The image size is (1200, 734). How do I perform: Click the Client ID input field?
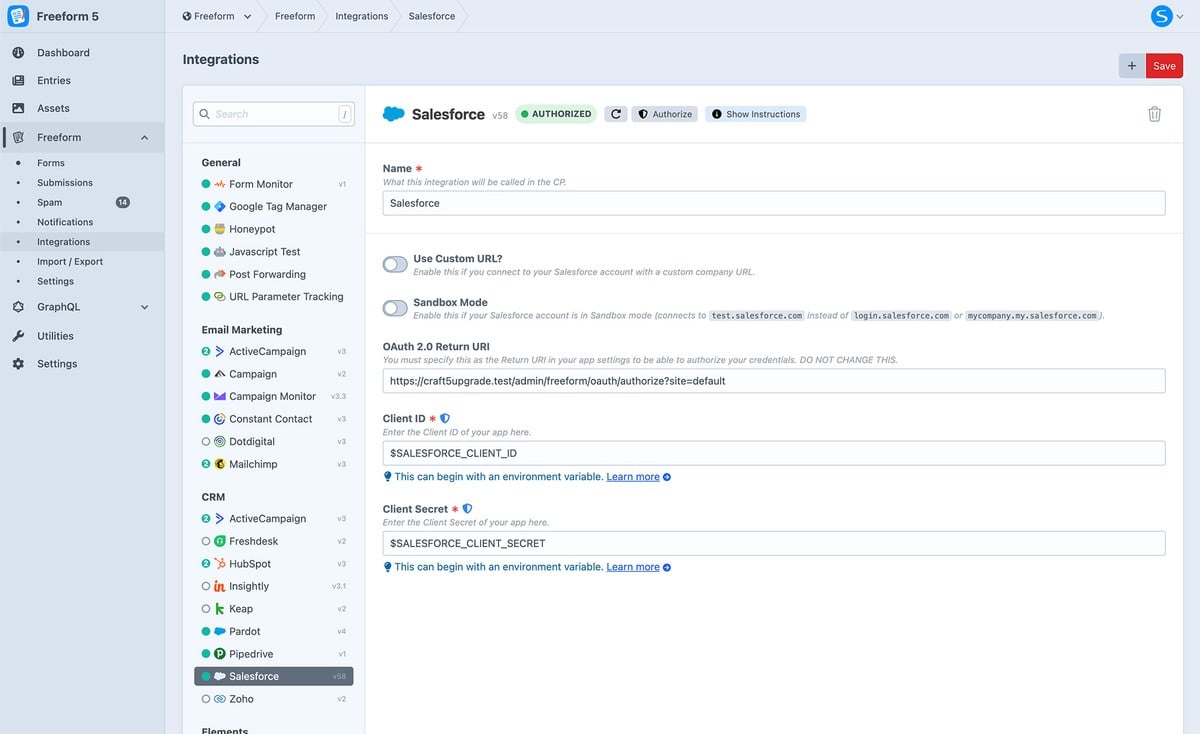tap(774, 453)
